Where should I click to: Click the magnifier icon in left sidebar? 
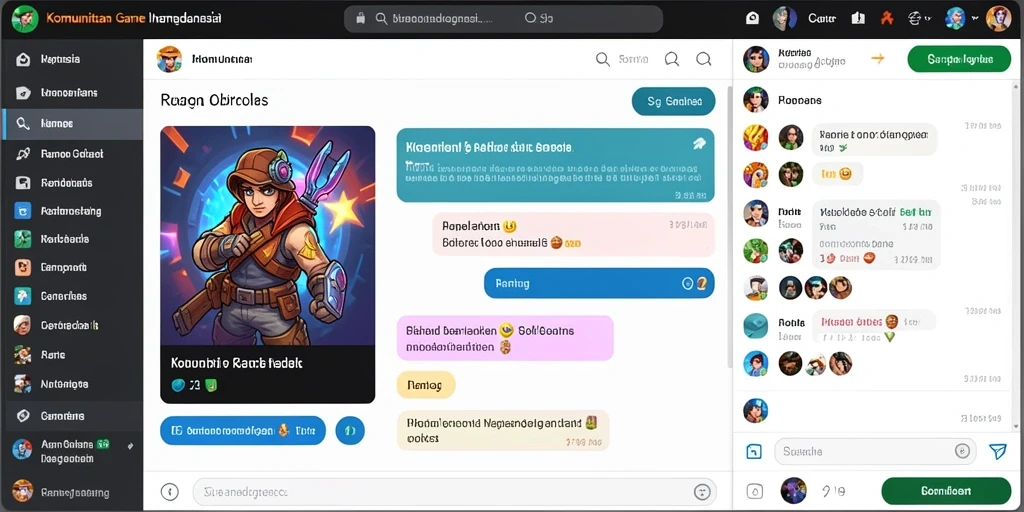(x=23, y=123)
